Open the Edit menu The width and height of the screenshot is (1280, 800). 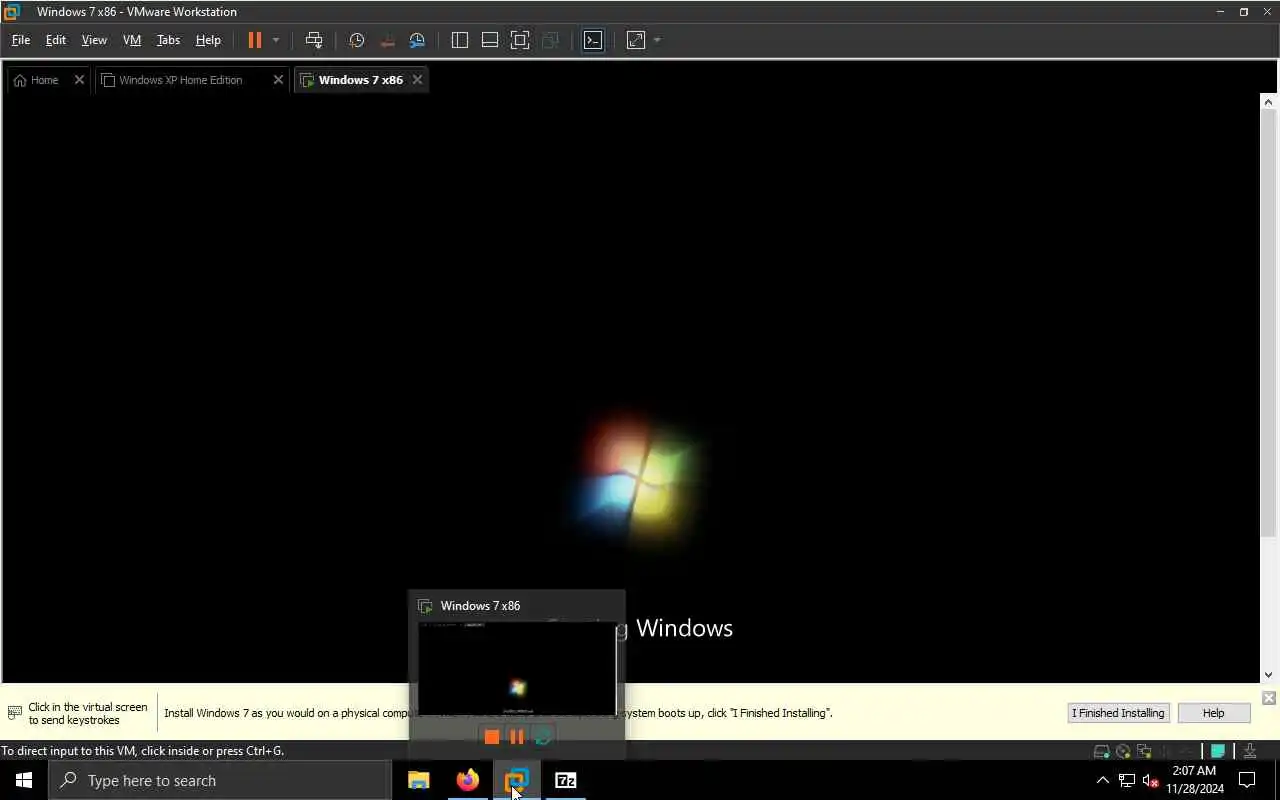[56, 40]
